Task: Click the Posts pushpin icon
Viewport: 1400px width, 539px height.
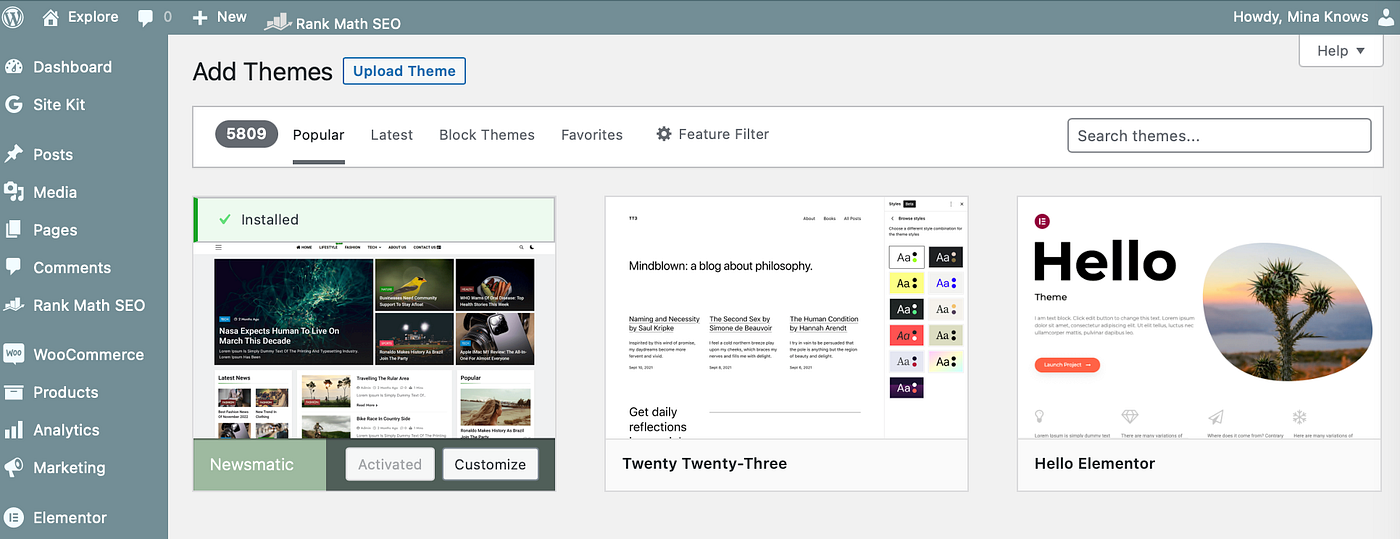Action: point(14,154)
